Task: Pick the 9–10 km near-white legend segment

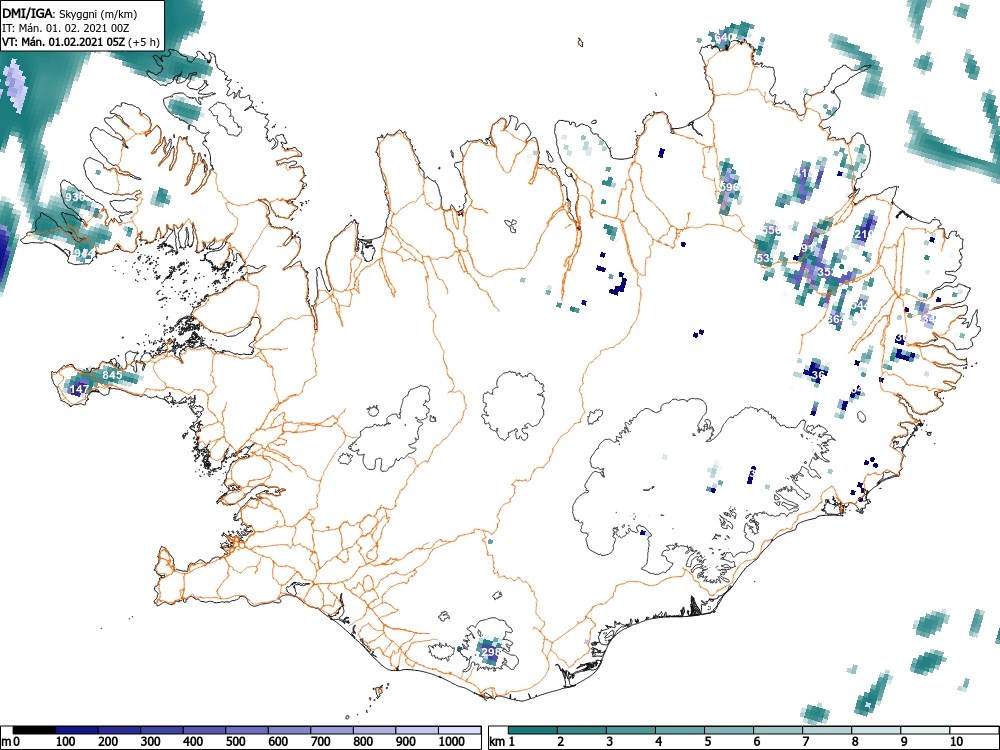Action: 925,730
